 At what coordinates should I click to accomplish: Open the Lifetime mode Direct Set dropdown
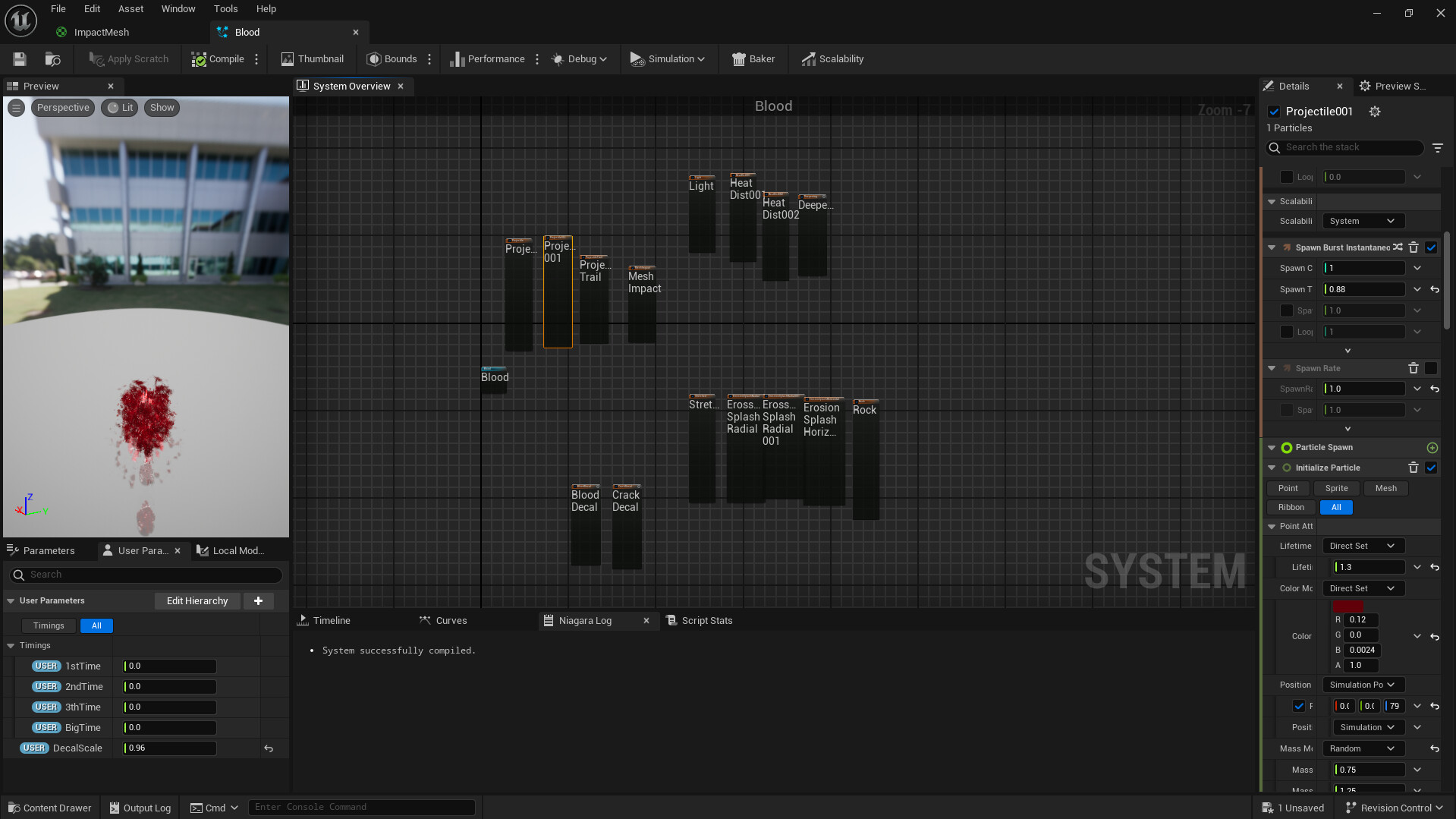pos(1363,546)
